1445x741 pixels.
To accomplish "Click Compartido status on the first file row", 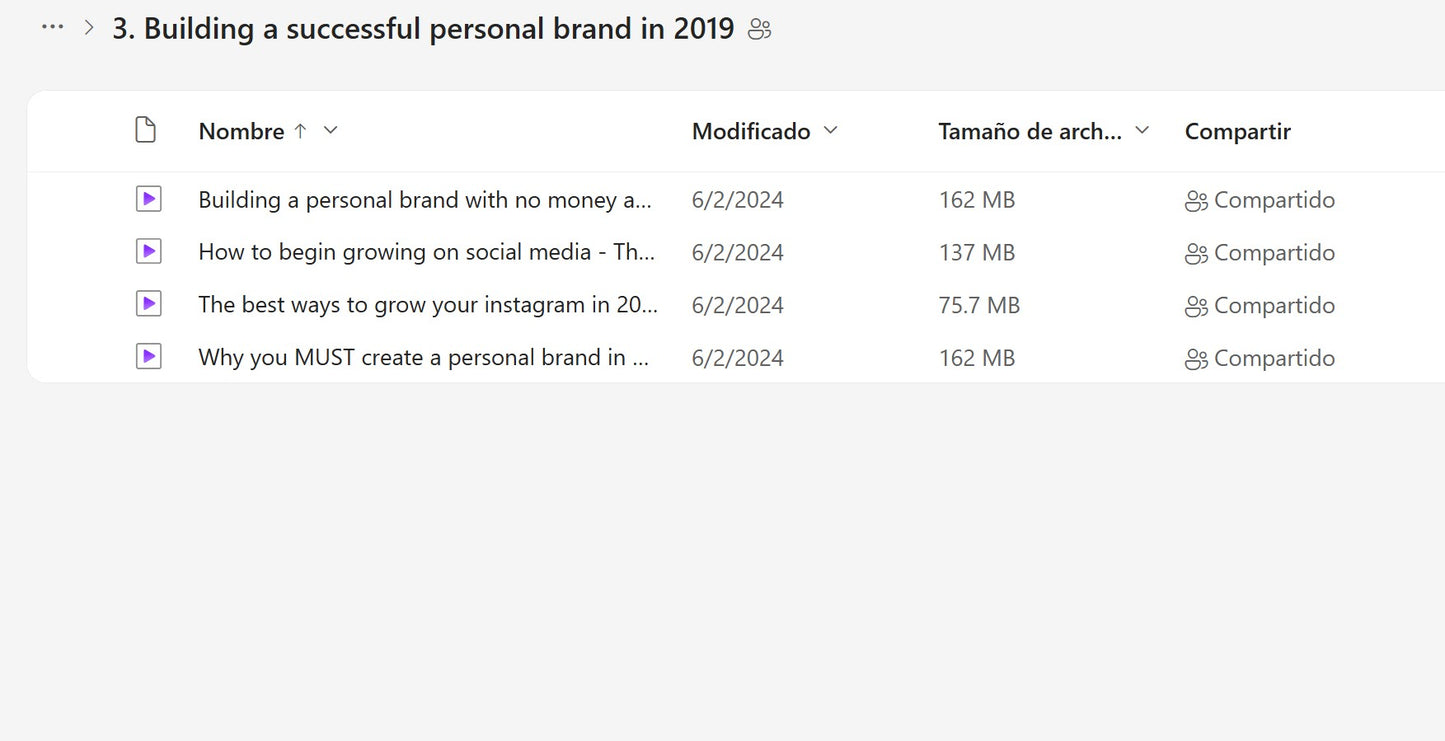I will coord(1273,200).
